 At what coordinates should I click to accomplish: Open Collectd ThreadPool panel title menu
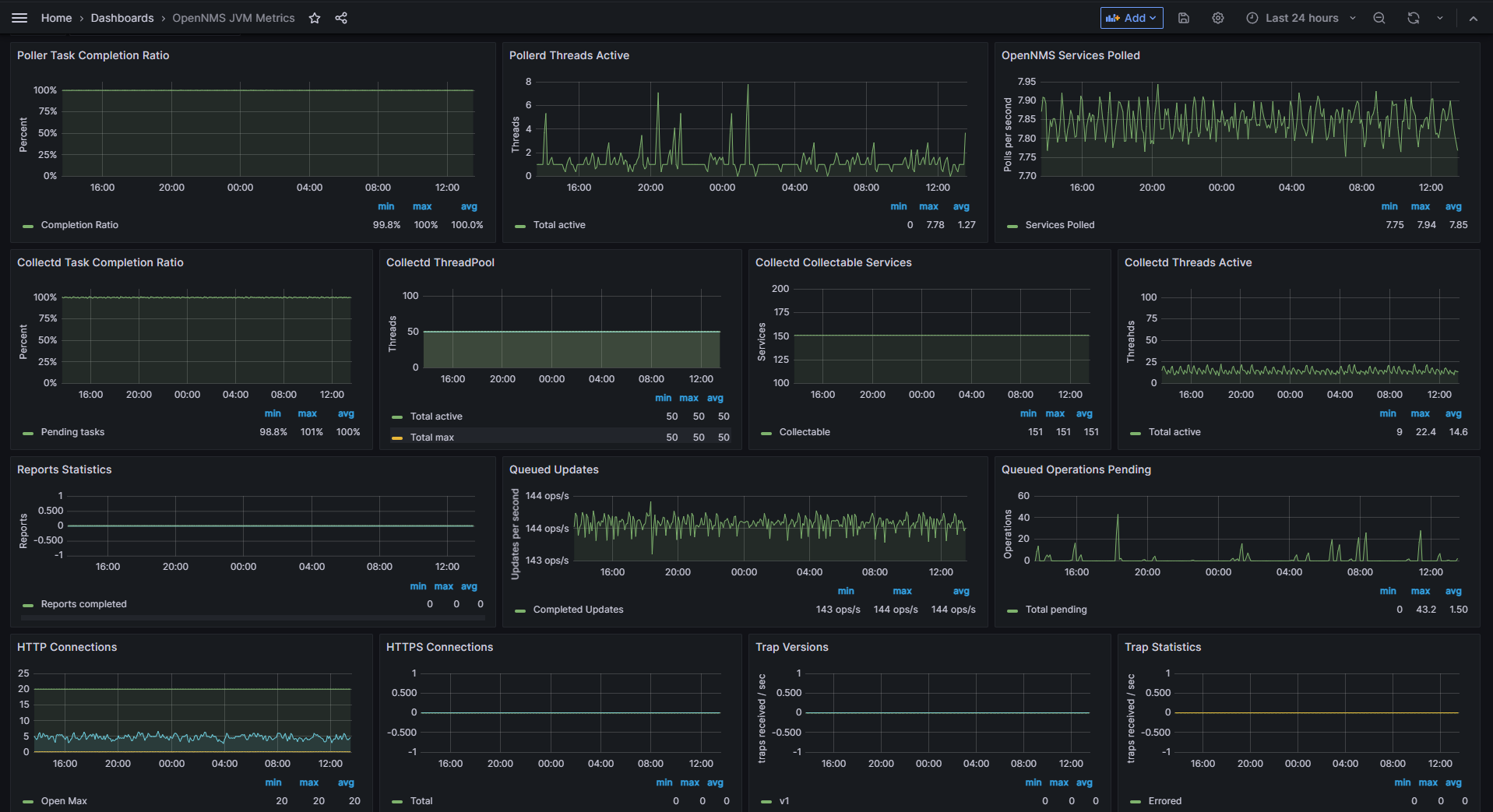click(440, 262)
